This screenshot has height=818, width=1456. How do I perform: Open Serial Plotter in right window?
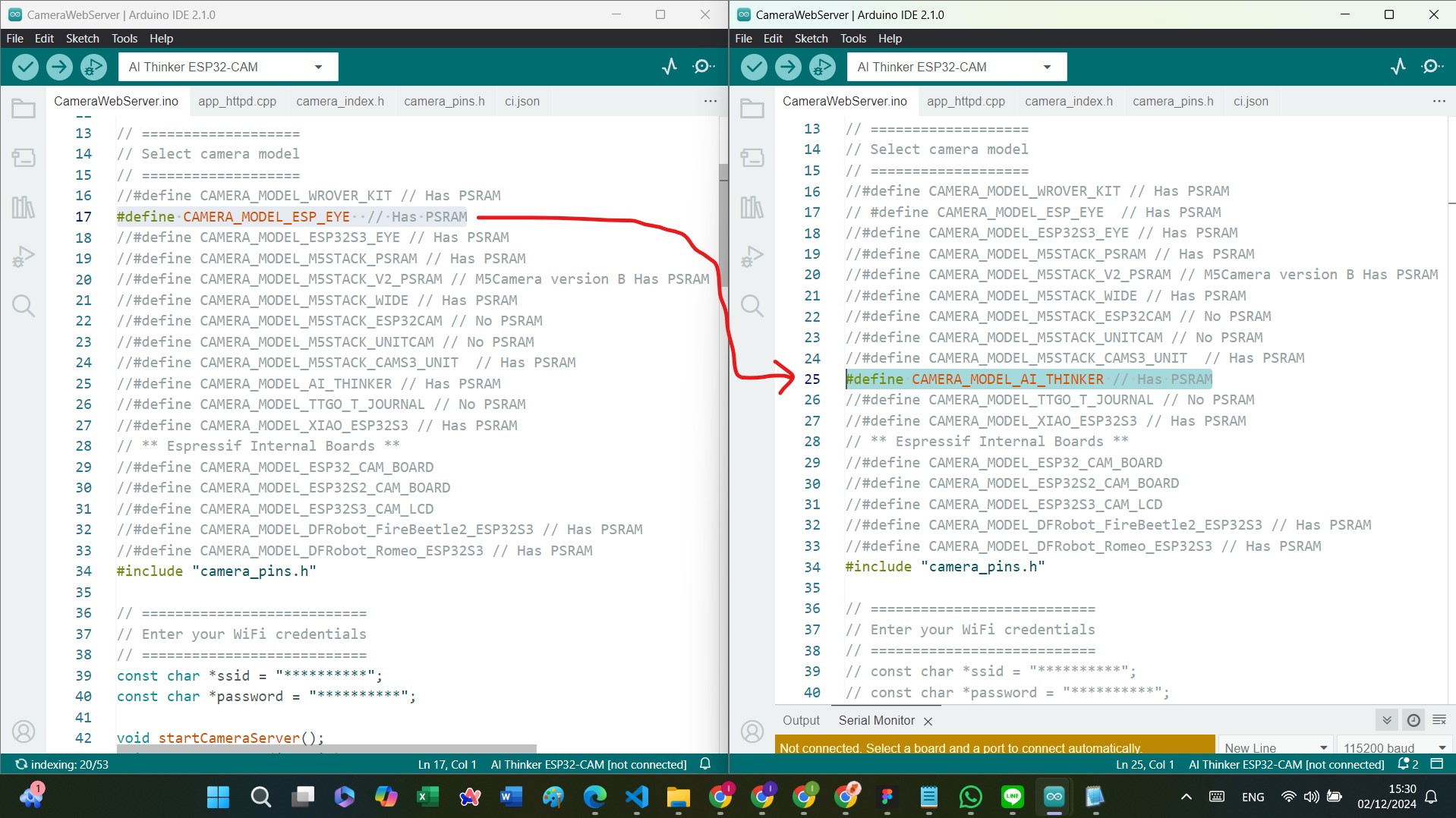click(1398, 67)
